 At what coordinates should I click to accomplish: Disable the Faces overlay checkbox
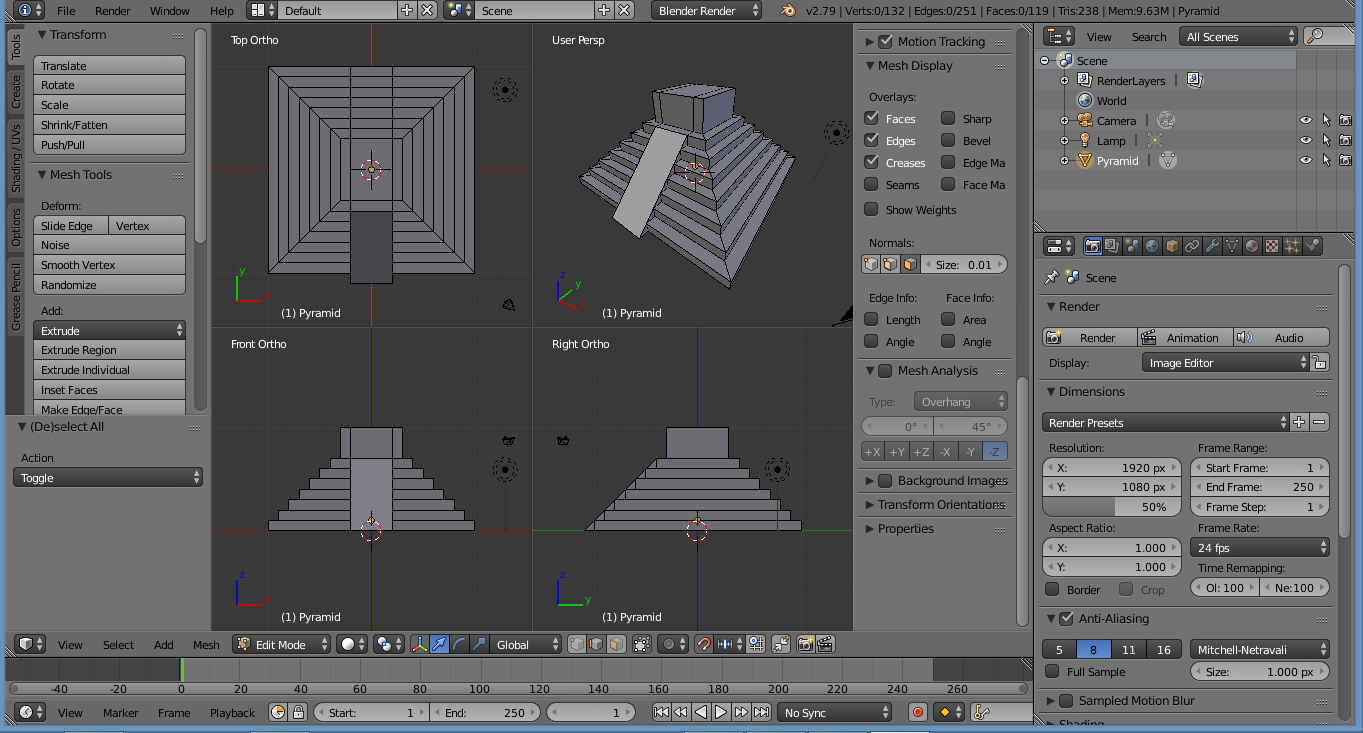(872, 118)
